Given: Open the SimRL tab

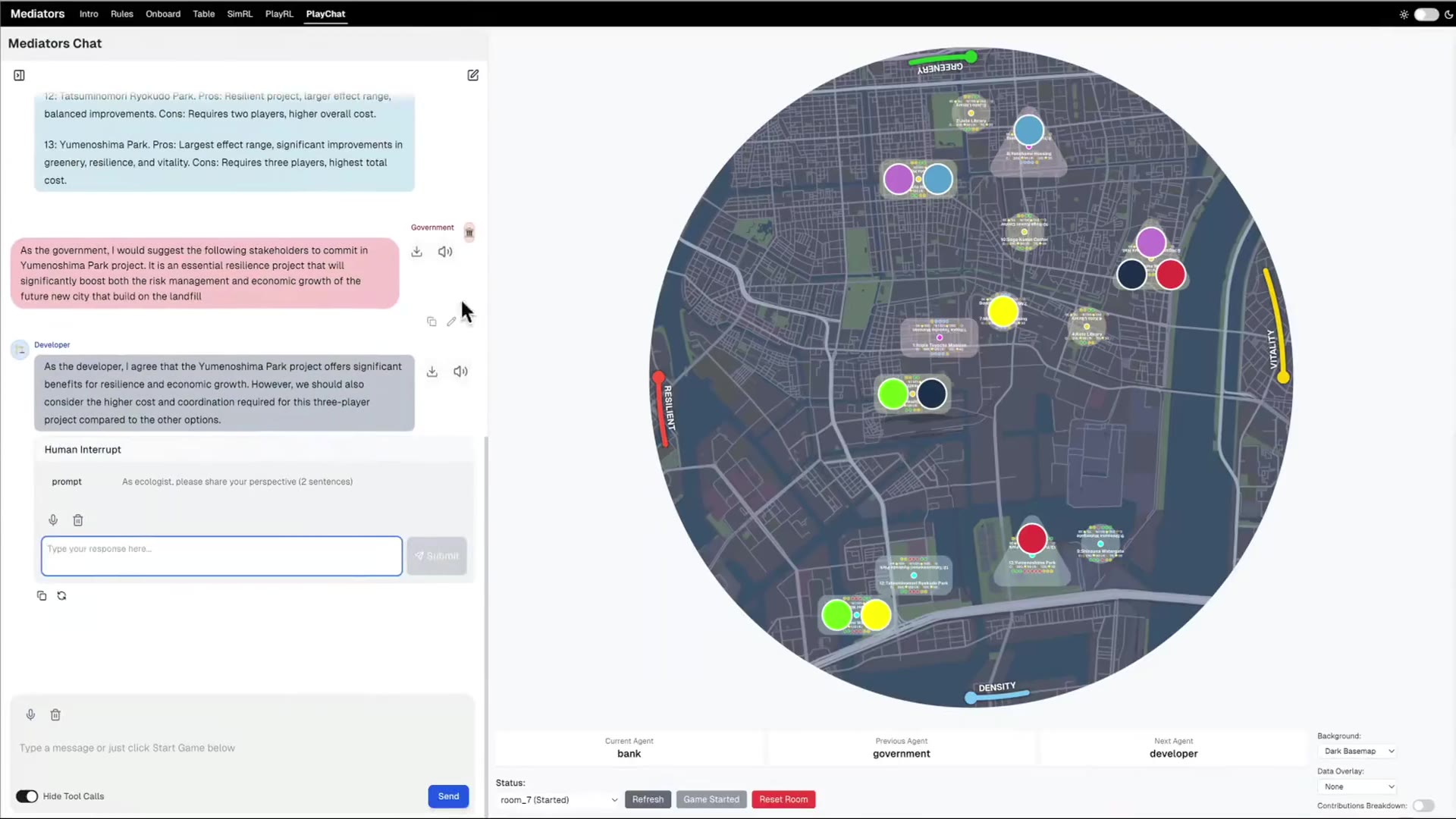Looking at the screenshot, I should 240,14.
